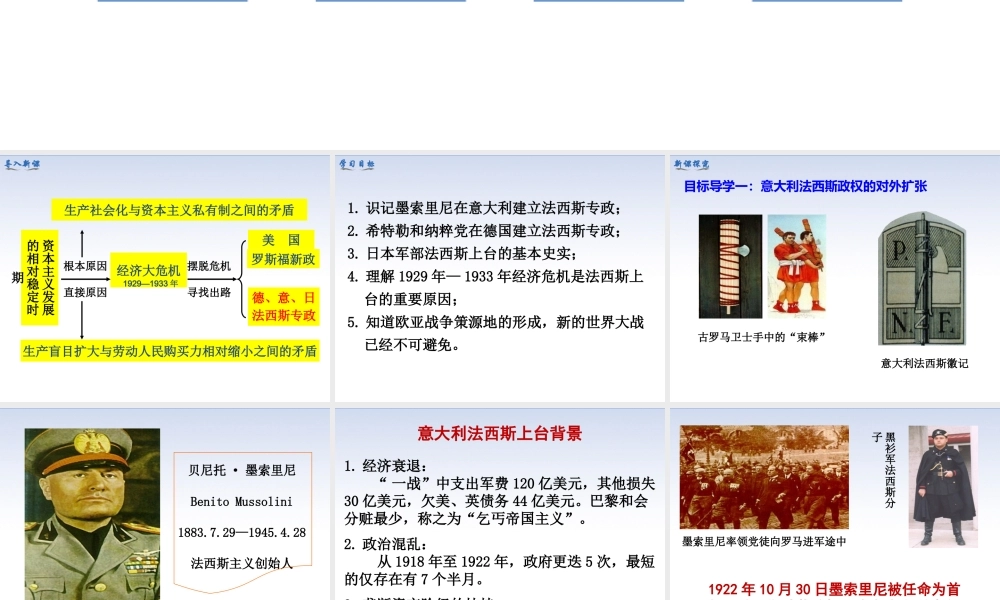
Task: Click the 新课探究 header tag
Action: (x=691, y=164)
